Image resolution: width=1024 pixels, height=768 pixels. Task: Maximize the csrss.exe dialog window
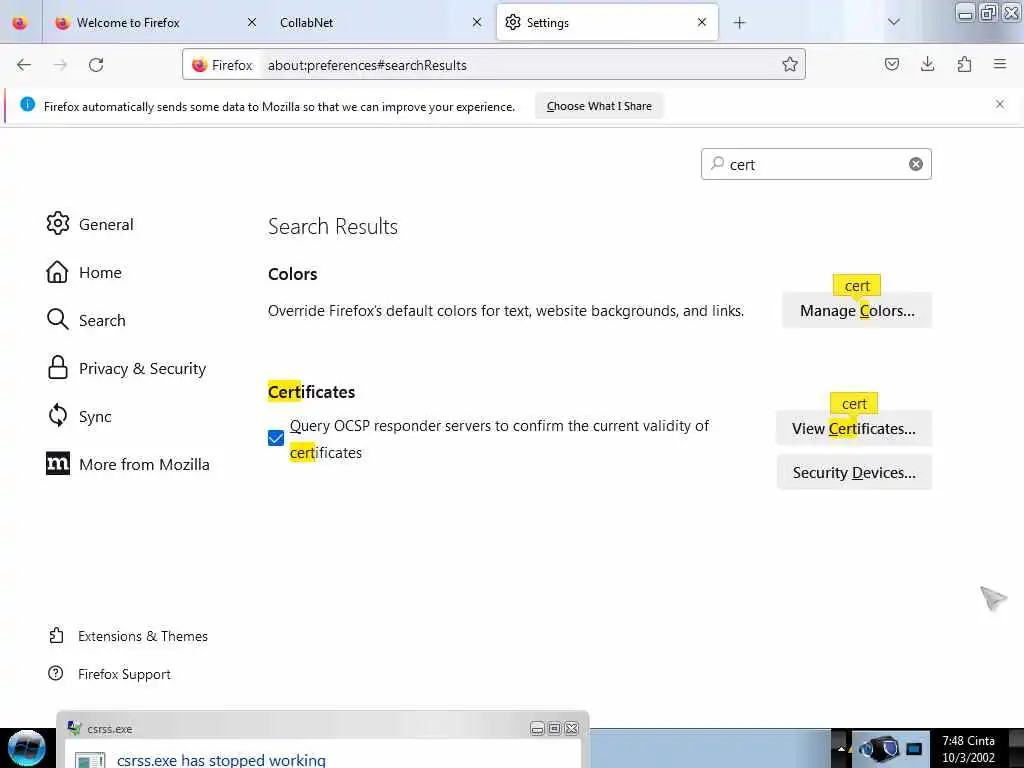tap(554, 728)
